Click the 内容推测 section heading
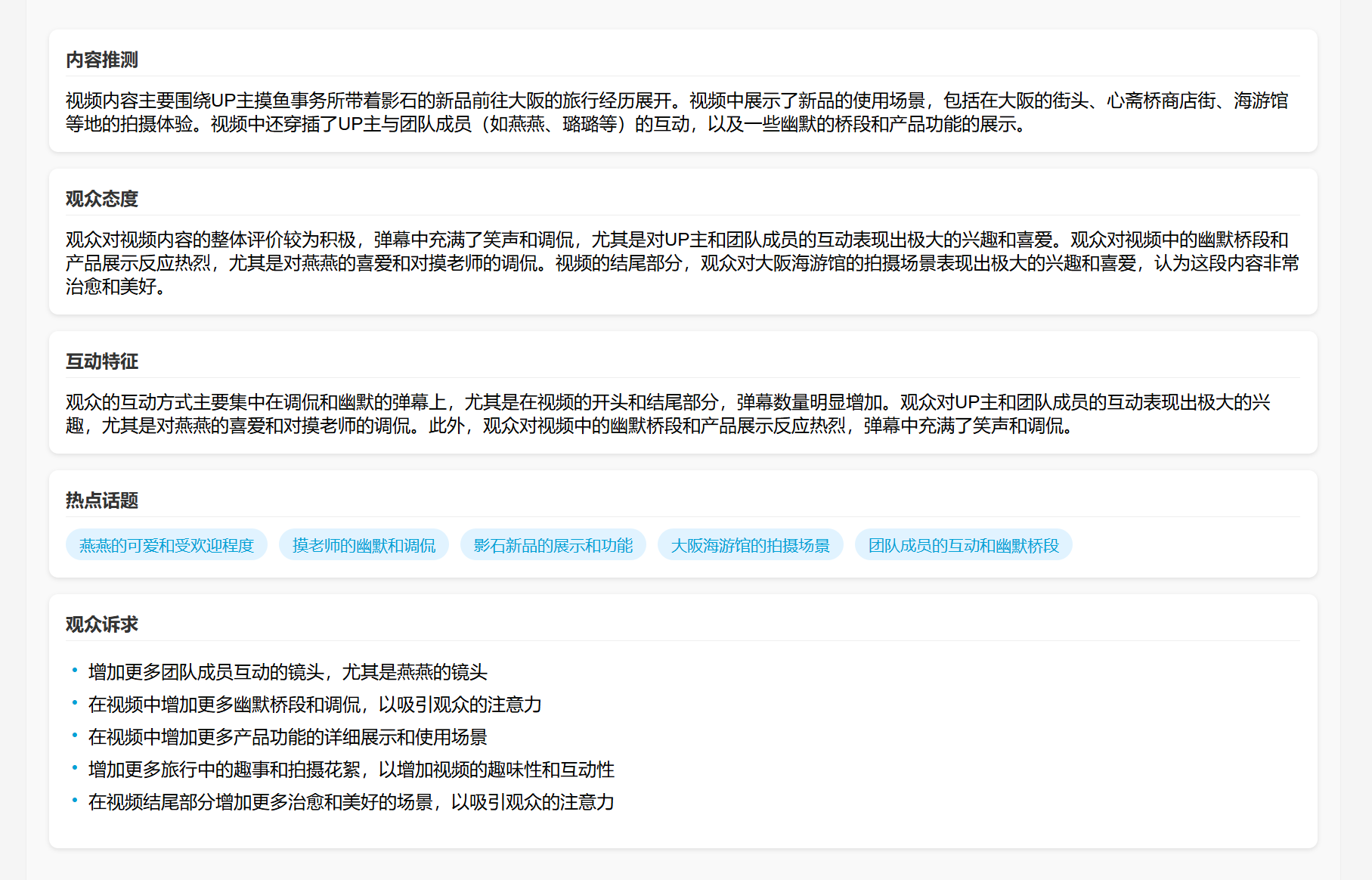This screenshot has height=880, width=1372. (x=102, y=60)
